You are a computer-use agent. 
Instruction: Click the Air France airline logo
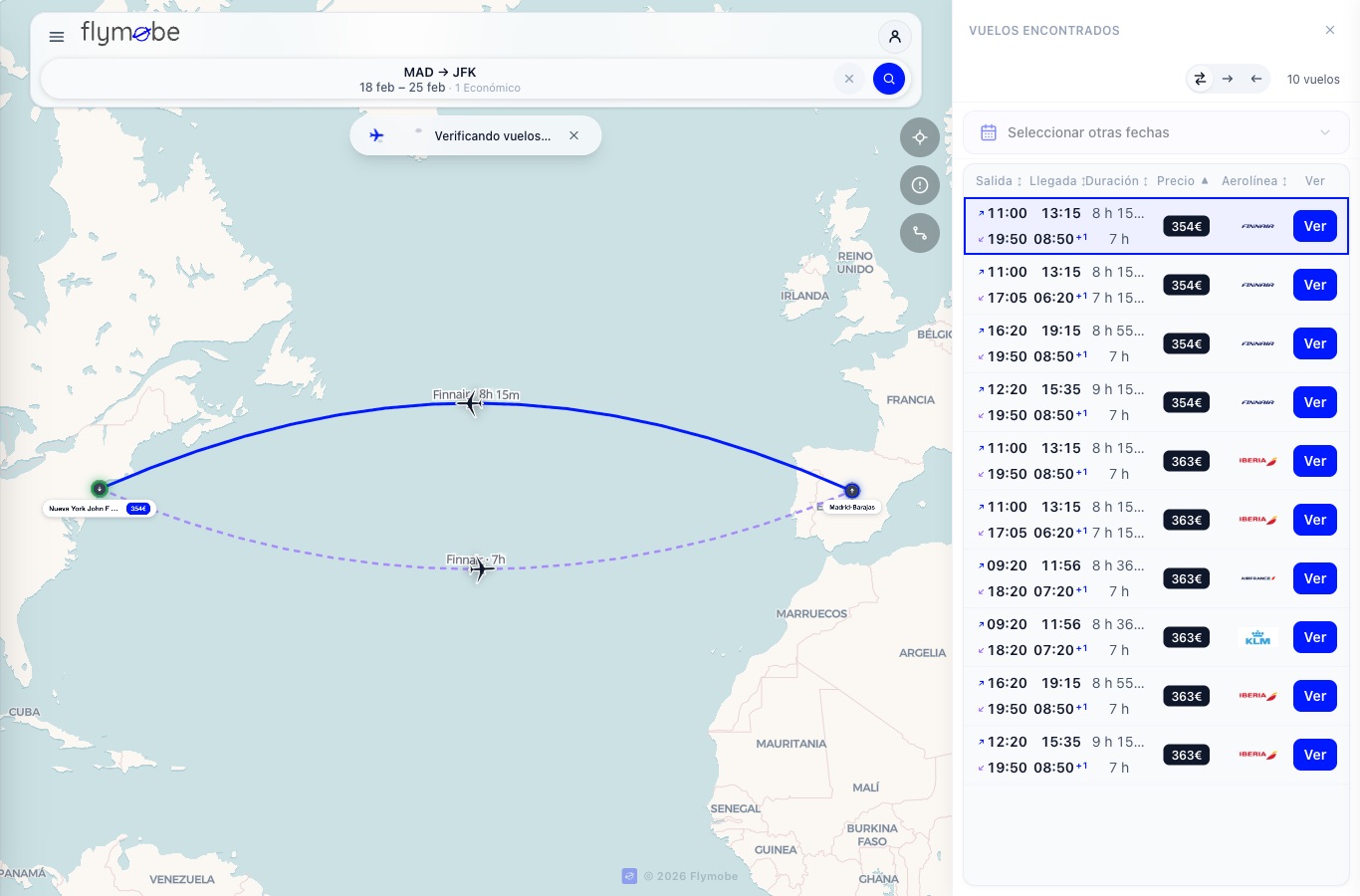pos(1258,578)
